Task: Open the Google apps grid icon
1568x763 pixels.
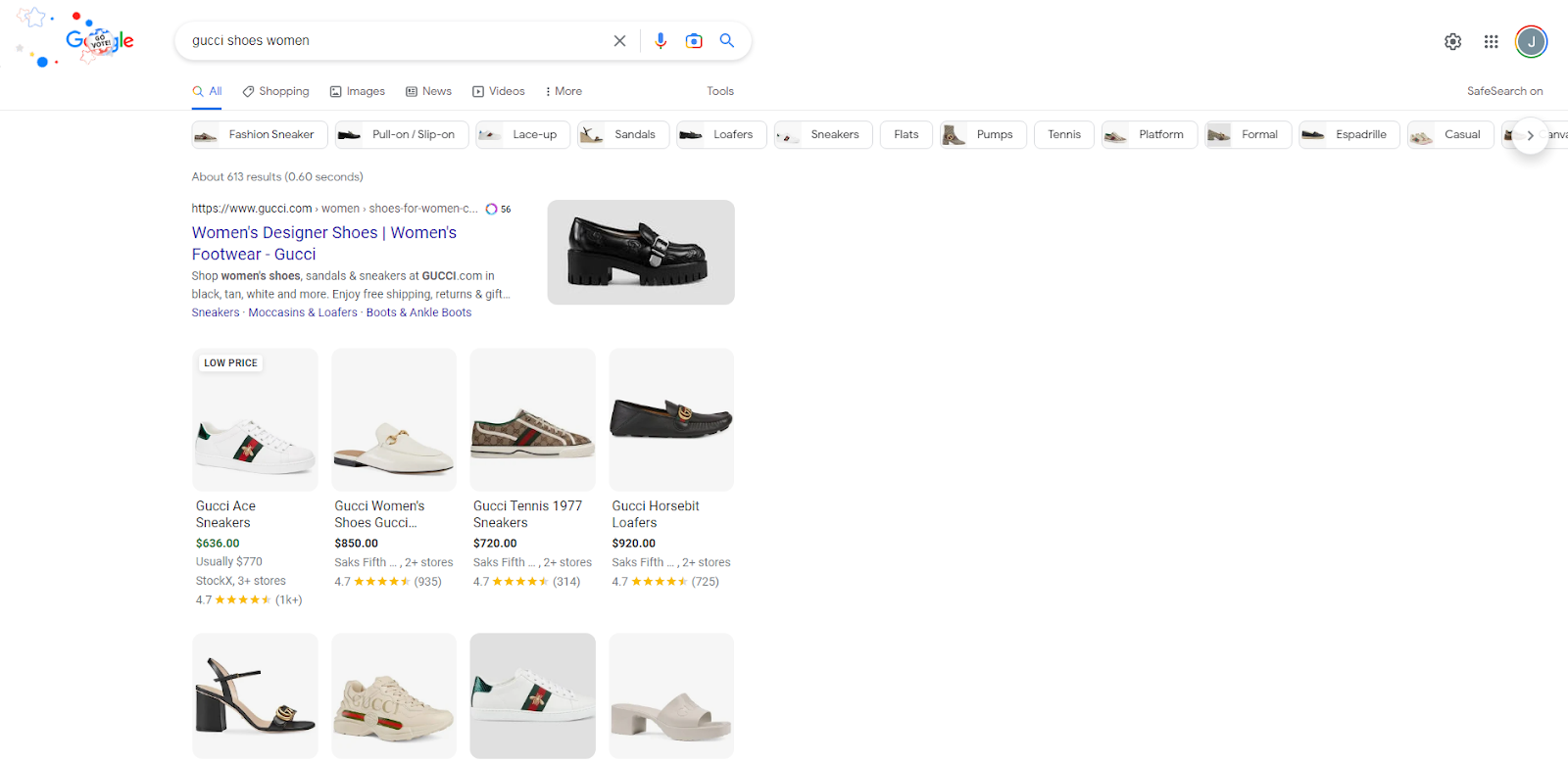Action: (1492, 41)
